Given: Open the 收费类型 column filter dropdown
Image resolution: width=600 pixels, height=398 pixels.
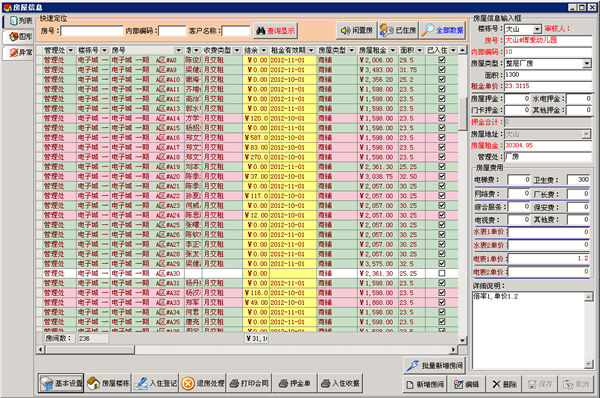Looking at the screenshot, I should click(237, 51).
